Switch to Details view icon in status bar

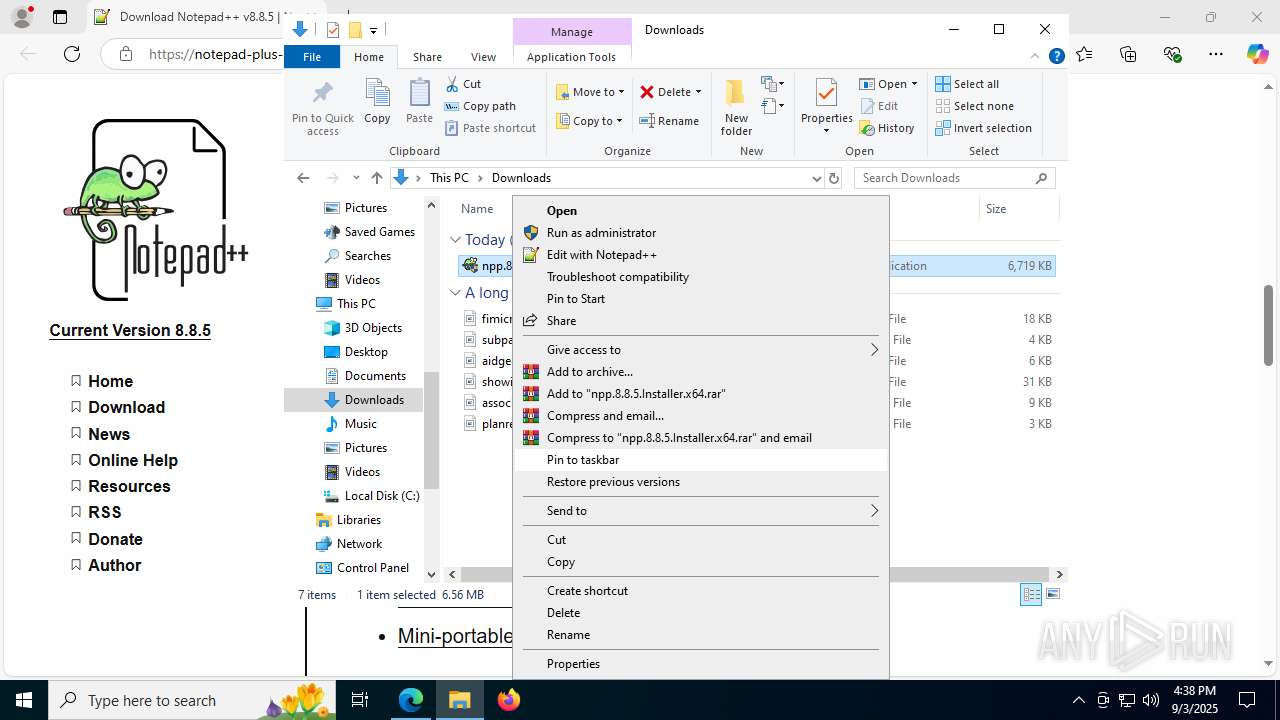coord(1031,594)
